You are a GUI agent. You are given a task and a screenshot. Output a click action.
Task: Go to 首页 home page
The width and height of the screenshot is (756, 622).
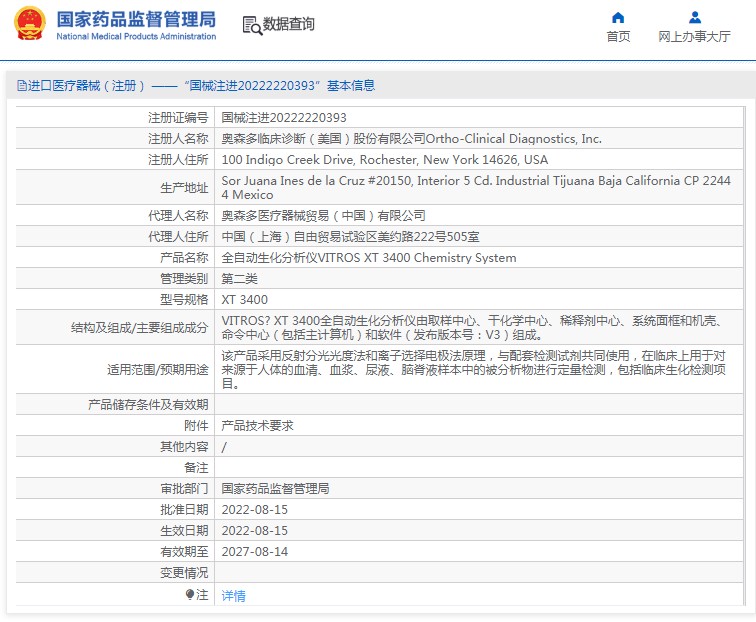pyautogui.click(x=618, y=37)
